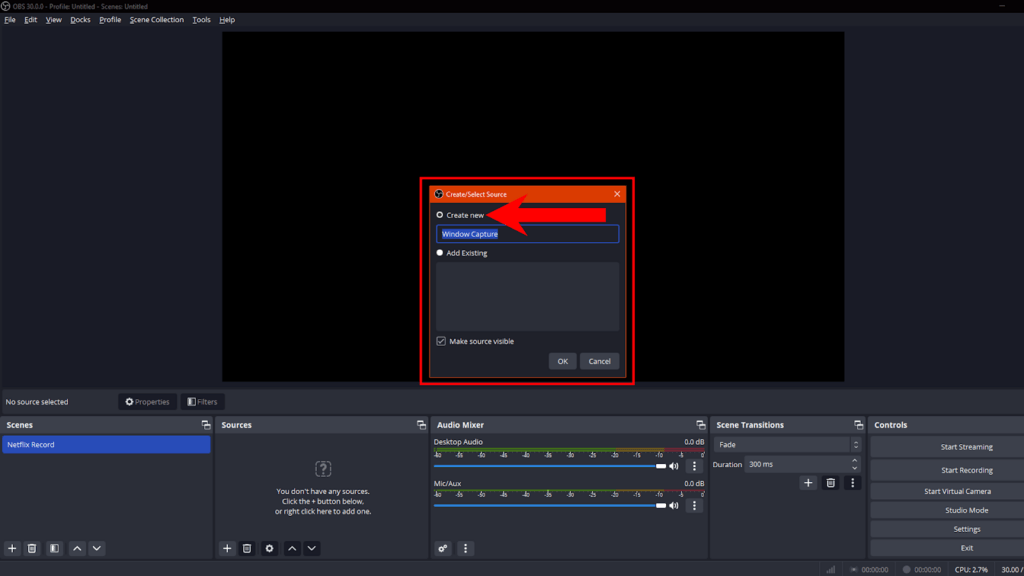This screenshot has width=1024, height=576.
Task: Open scene filters icon in Scenes dock
Action: point(54,549)
